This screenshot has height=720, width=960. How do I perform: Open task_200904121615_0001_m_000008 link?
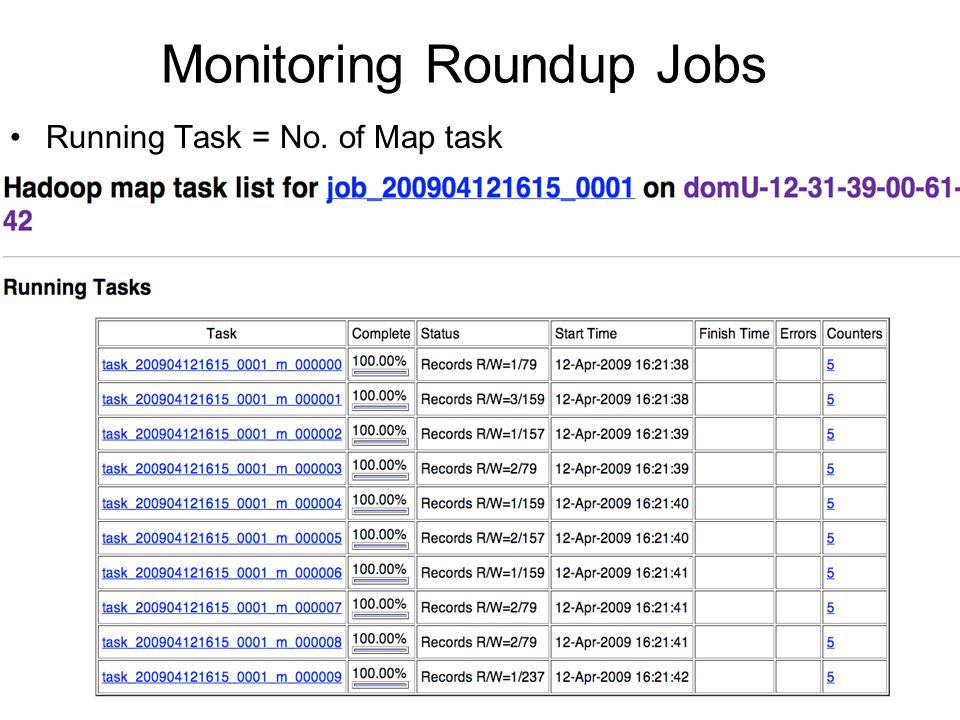coord(222,643)
